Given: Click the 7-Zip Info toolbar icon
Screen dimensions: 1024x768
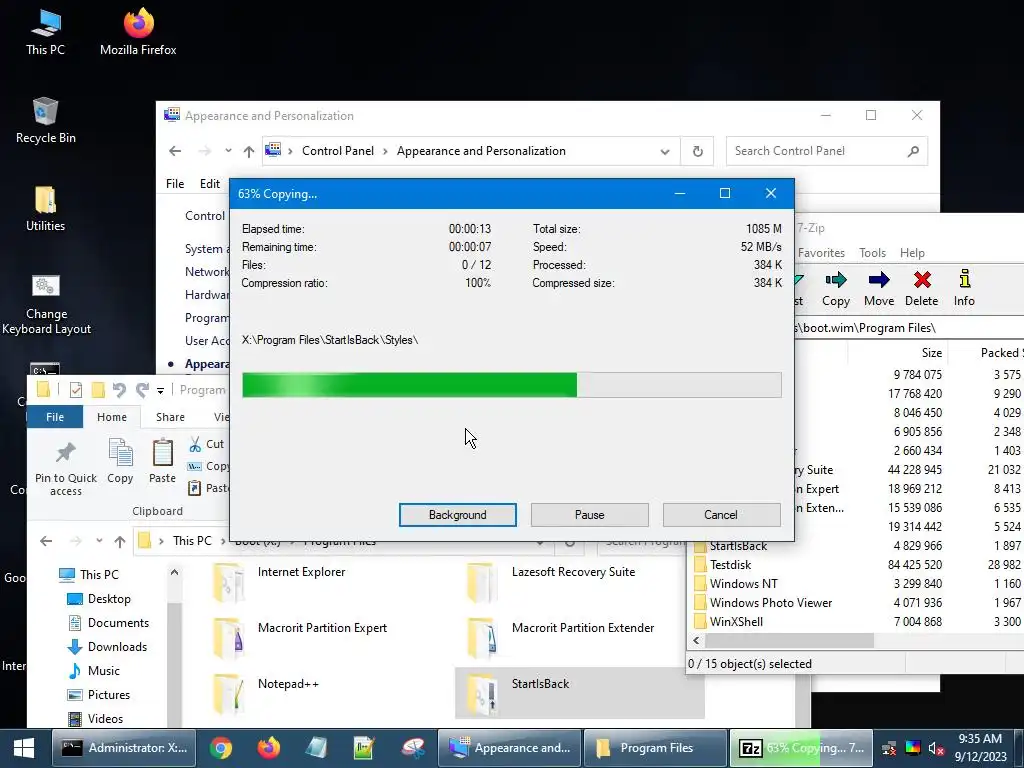Looking at the screenshot, I should [964, 289].
